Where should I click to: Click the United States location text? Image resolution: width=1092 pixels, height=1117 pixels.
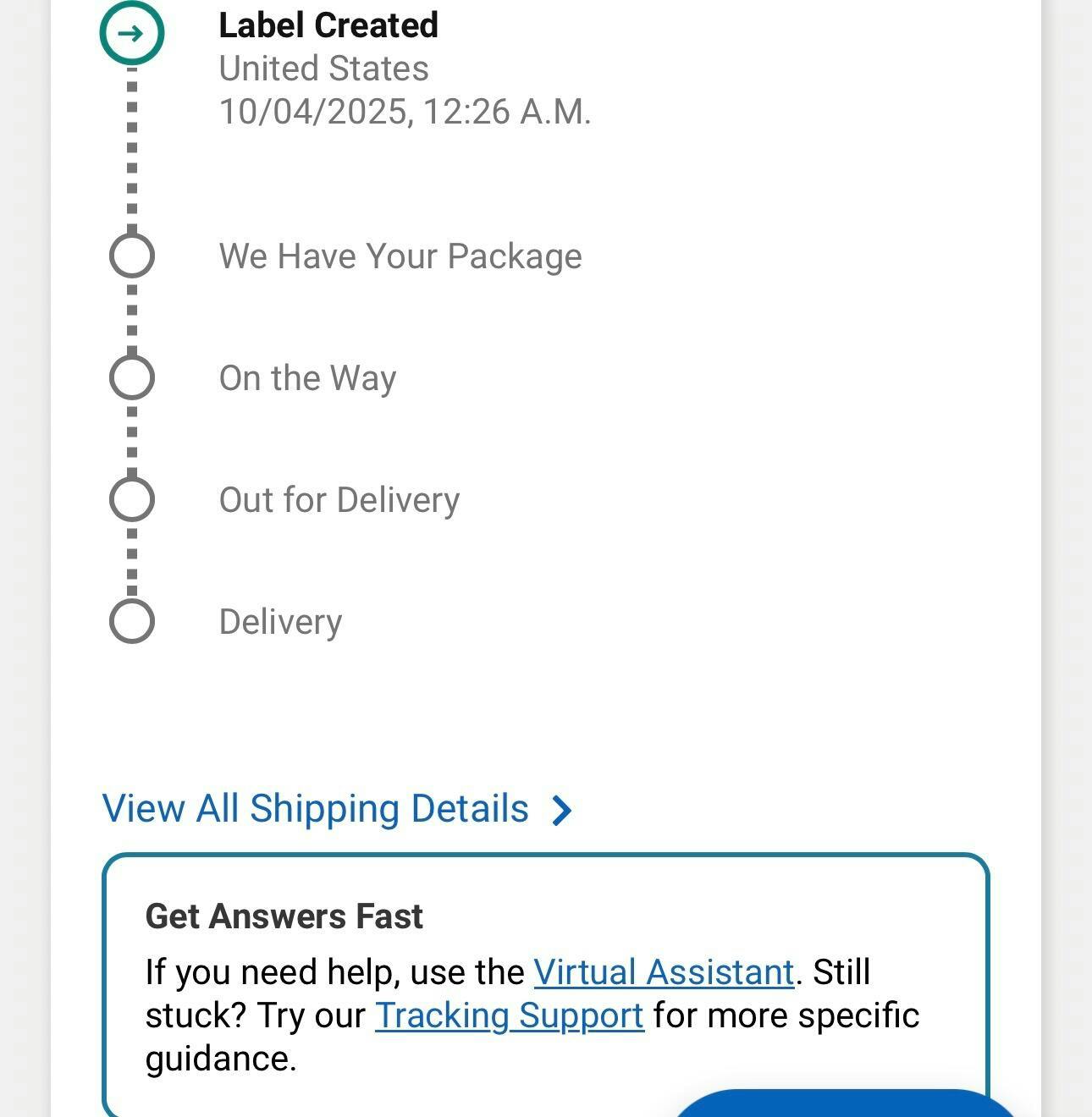(323, 69)
